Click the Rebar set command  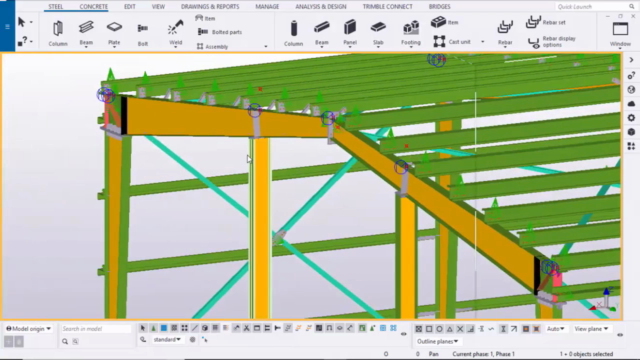click(x=546, y=22)
